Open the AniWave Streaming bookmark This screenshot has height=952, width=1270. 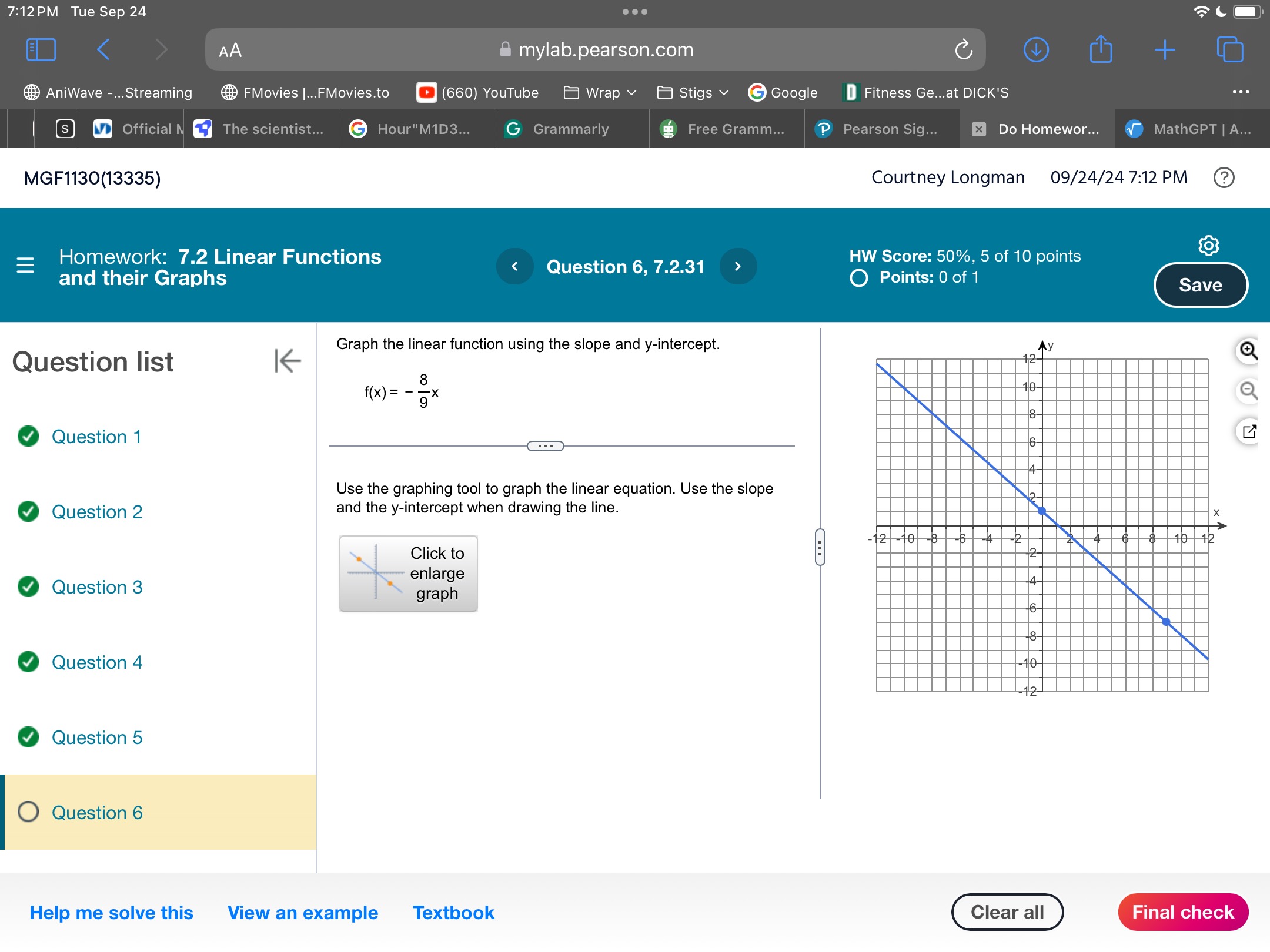pyautogui.click(x=108, y=93)
